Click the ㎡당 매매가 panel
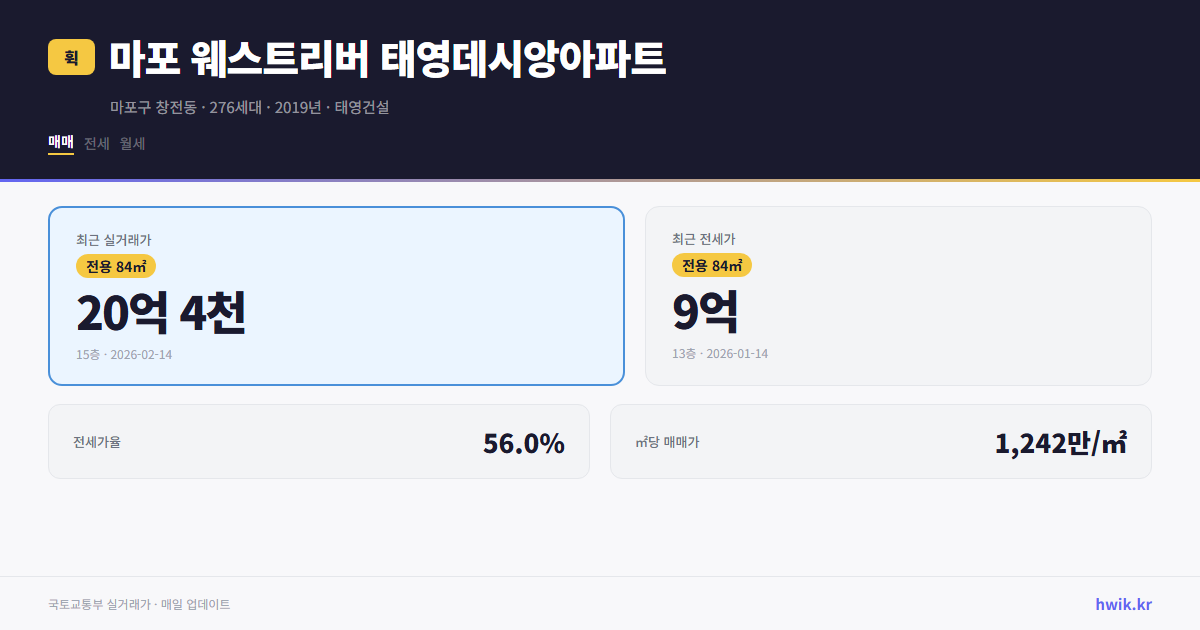 (x=880, y=441)
